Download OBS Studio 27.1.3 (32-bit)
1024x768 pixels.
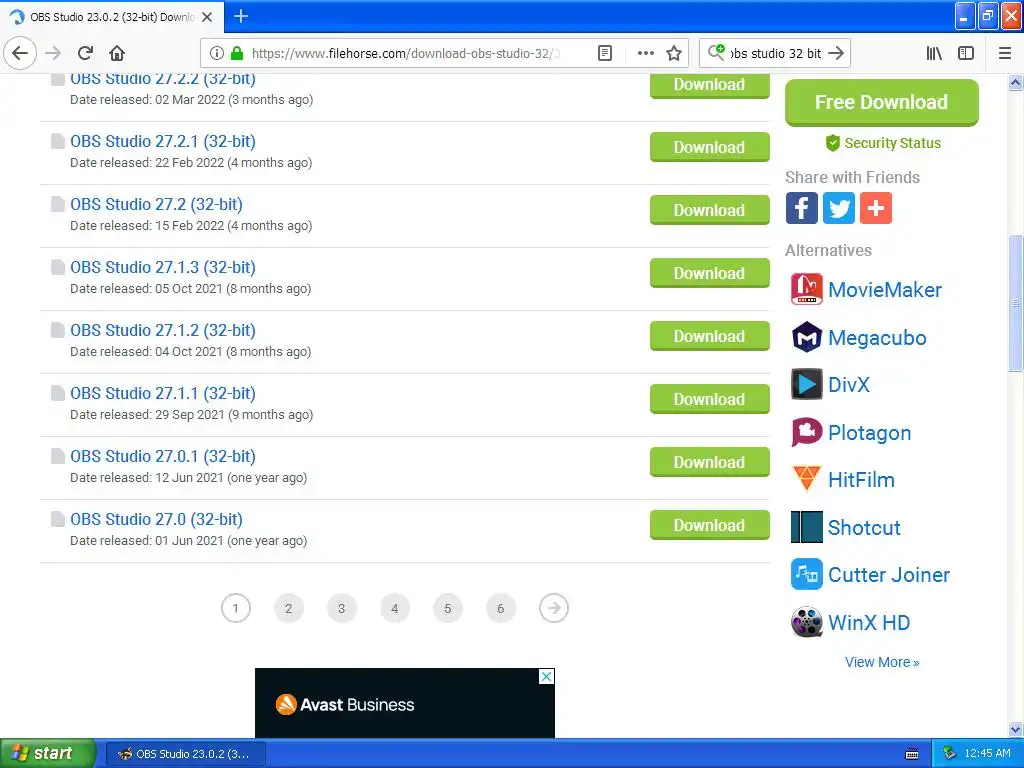click(709, 273)
